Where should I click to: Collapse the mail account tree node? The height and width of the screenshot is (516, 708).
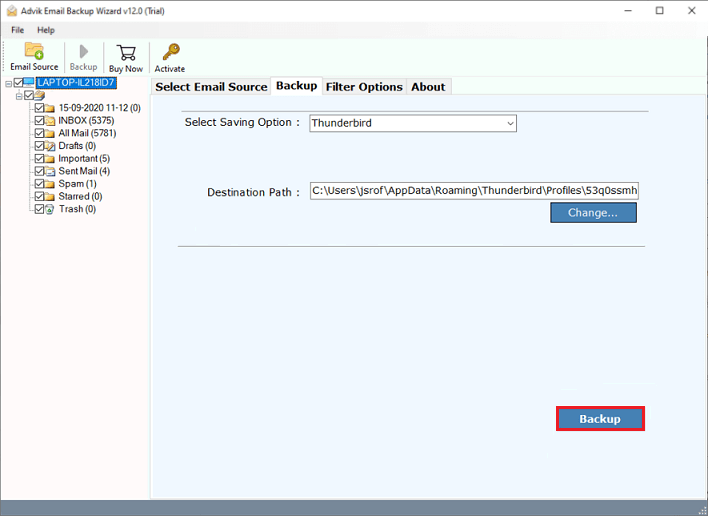click(x=19, y=96)
